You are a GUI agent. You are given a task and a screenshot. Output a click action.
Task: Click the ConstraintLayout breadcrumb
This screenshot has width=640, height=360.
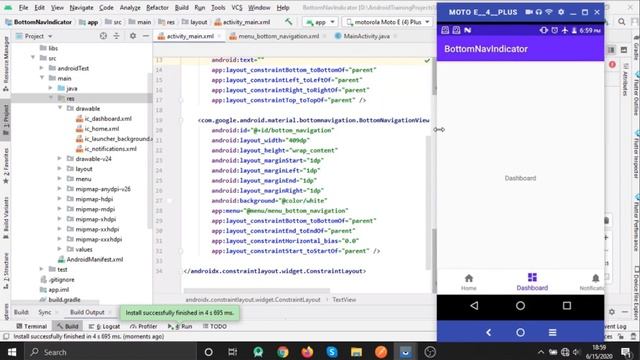pos(253,300)
